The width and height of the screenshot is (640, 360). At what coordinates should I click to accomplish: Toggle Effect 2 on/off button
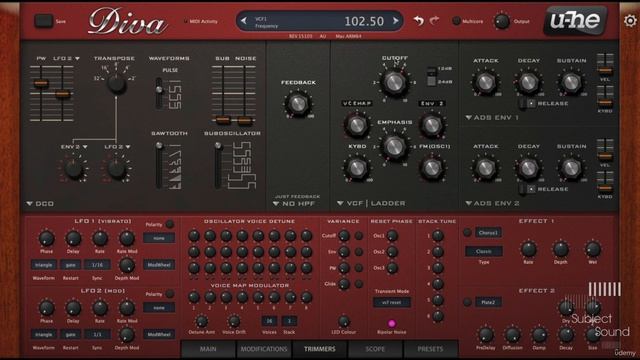467,302
